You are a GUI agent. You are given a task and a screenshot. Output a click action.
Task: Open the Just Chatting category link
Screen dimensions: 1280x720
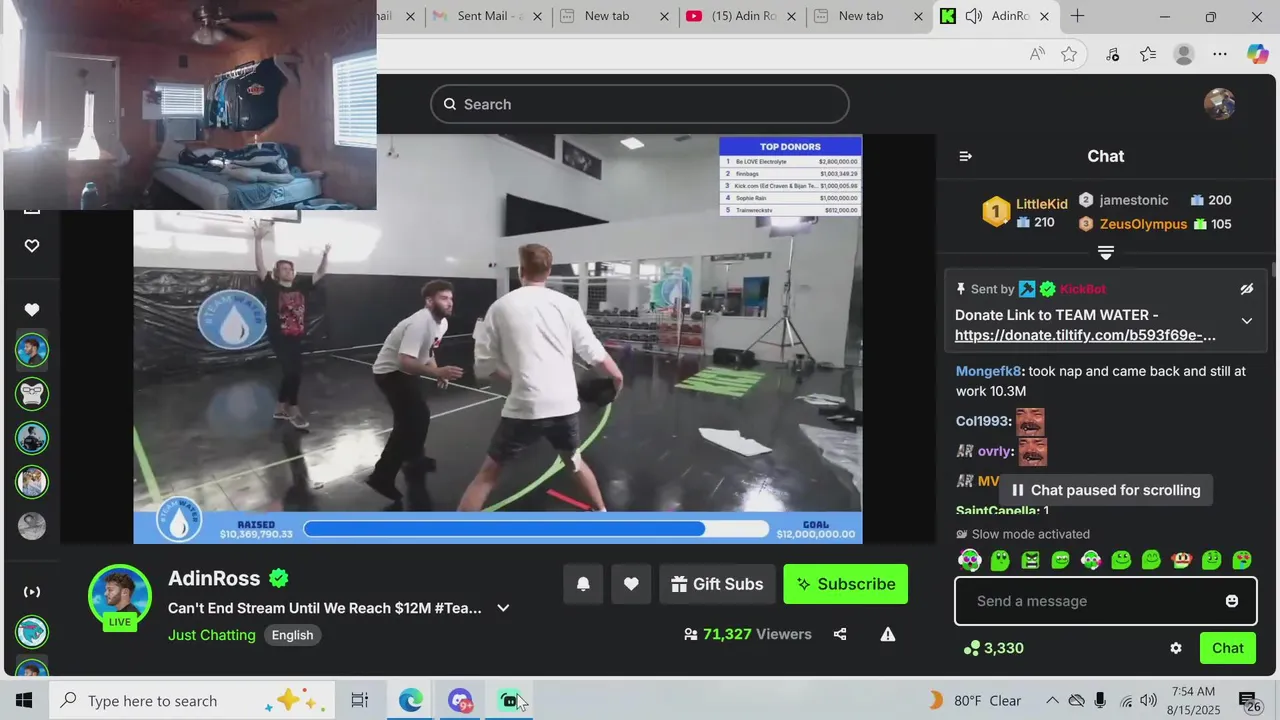pyautogui.click(x=212, y=635)
